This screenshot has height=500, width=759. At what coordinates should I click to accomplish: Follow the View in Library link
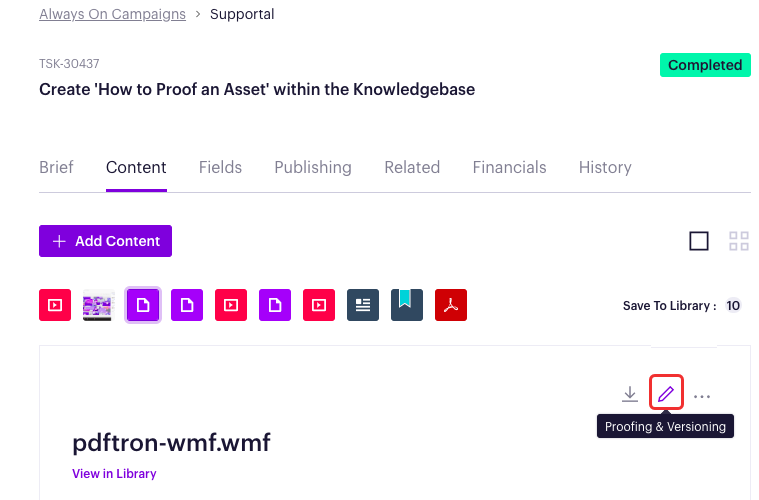point(114,473)
